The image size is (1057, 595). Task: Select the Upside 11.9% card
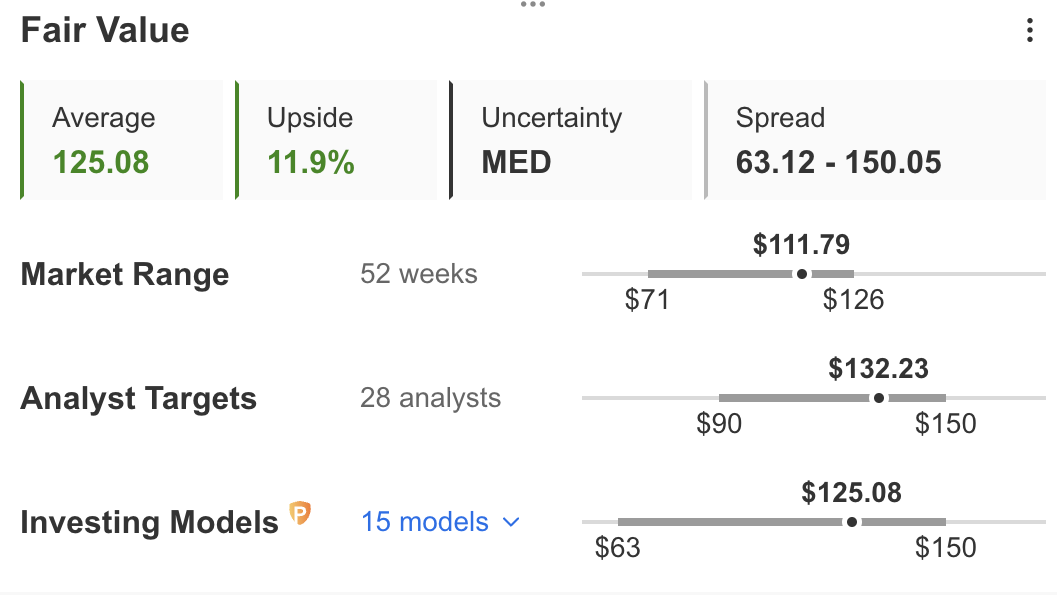click(x=336, y=140)
